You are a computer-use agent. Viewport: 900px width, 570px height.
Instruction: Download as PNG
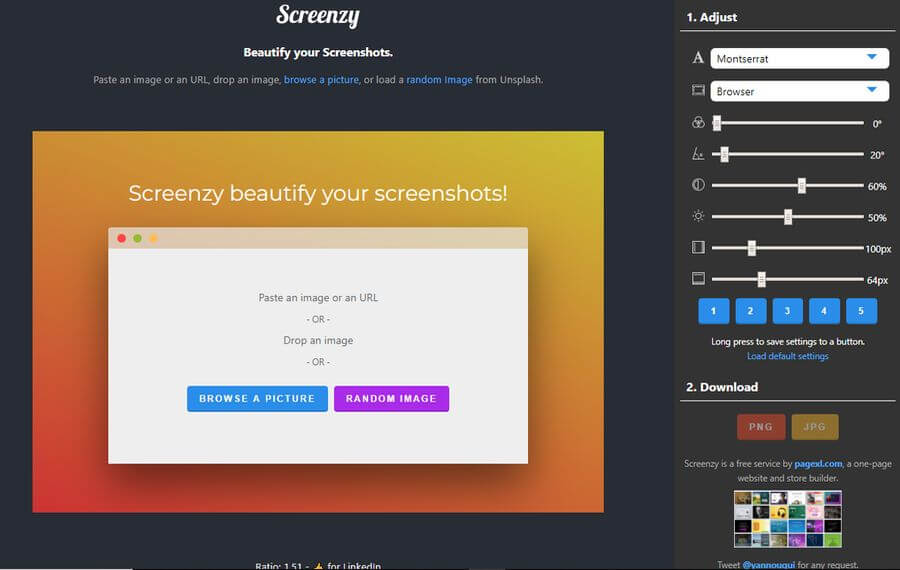coord(761,427)
